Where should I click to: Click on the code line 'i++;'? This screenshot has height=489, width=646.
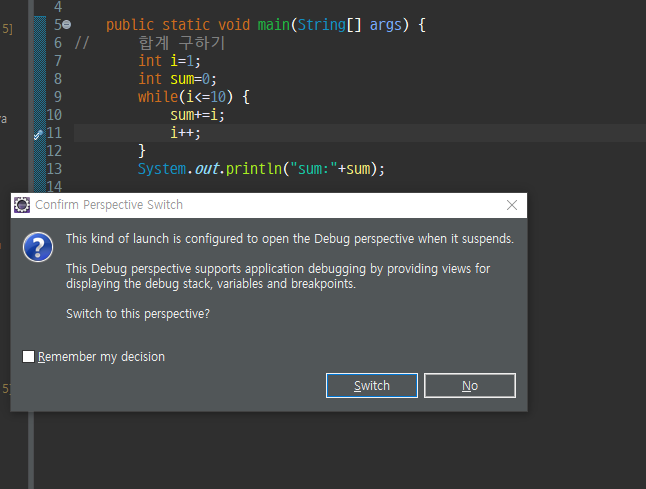pos(185,133)
